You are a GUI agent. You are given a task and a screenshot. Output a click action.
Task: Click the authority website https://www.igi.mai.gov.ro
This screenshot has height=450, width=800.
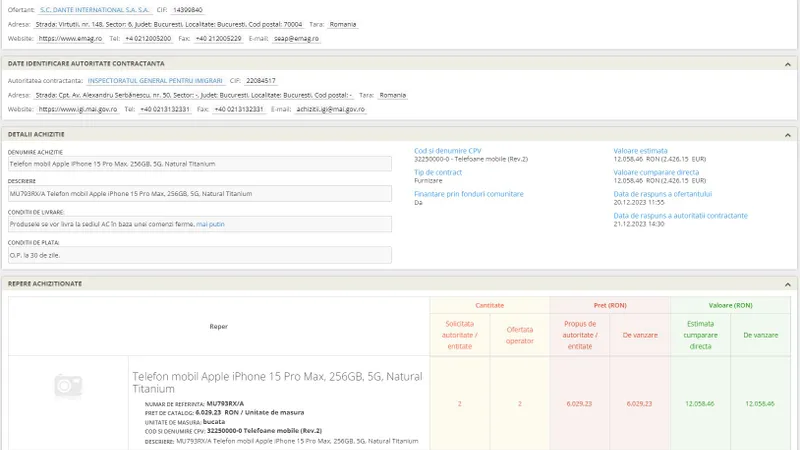tap(78, 109)
